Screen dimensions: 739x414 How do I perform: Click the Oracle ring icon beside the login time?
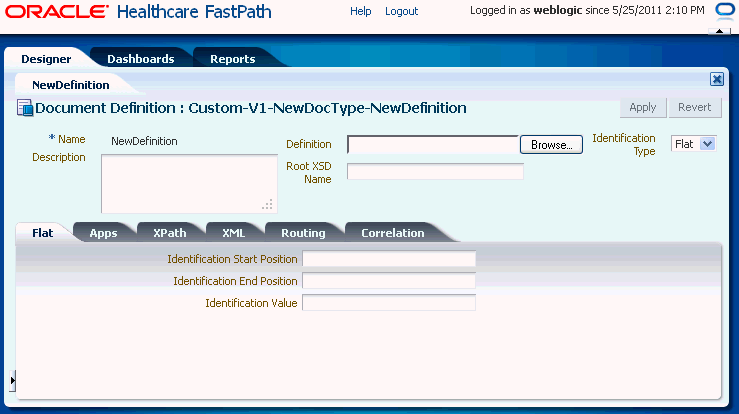(x=725, y=11)
